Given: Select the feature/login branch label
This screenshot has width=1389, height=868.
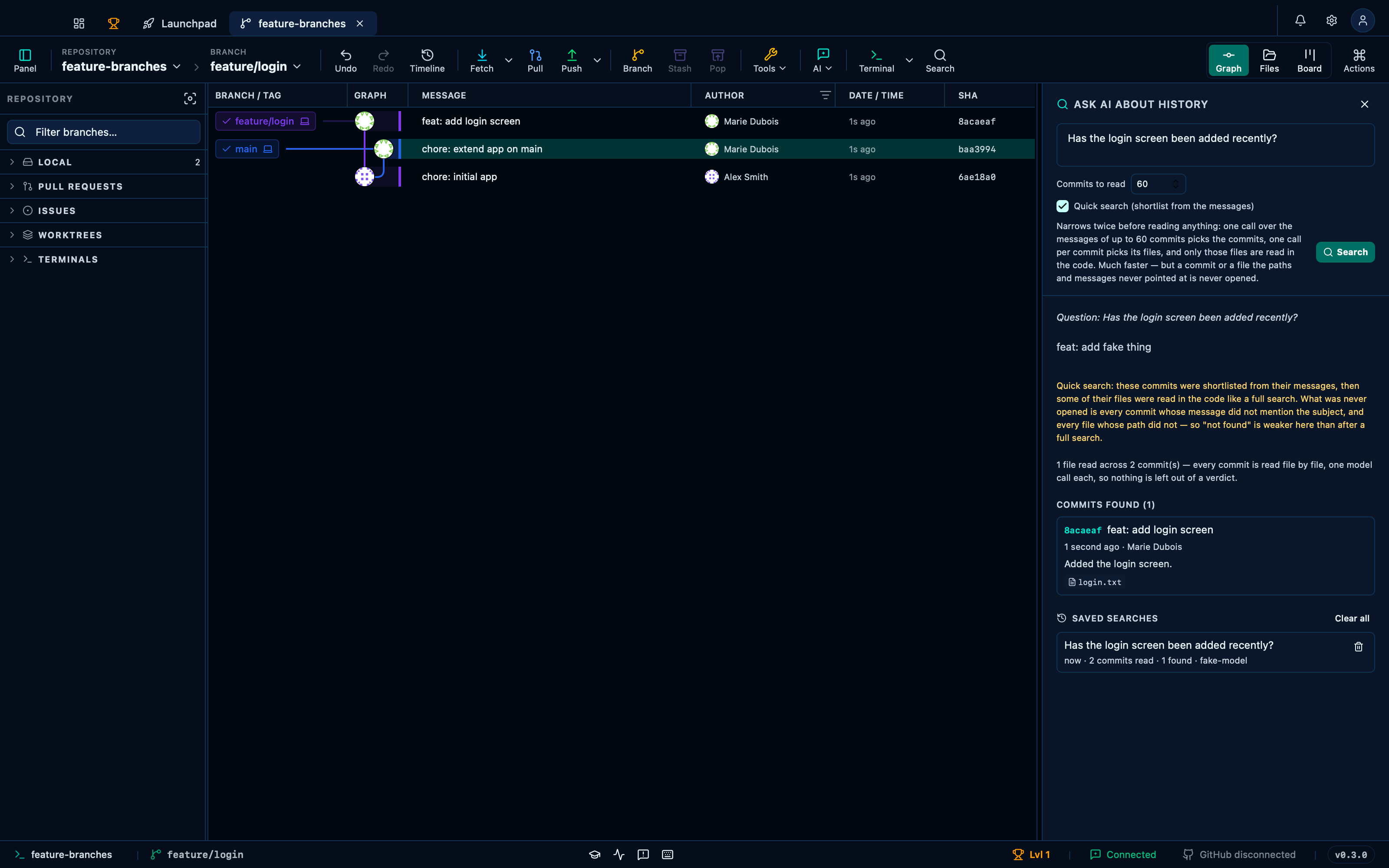Looking at the screenshot, I should [x=265, y=121].
